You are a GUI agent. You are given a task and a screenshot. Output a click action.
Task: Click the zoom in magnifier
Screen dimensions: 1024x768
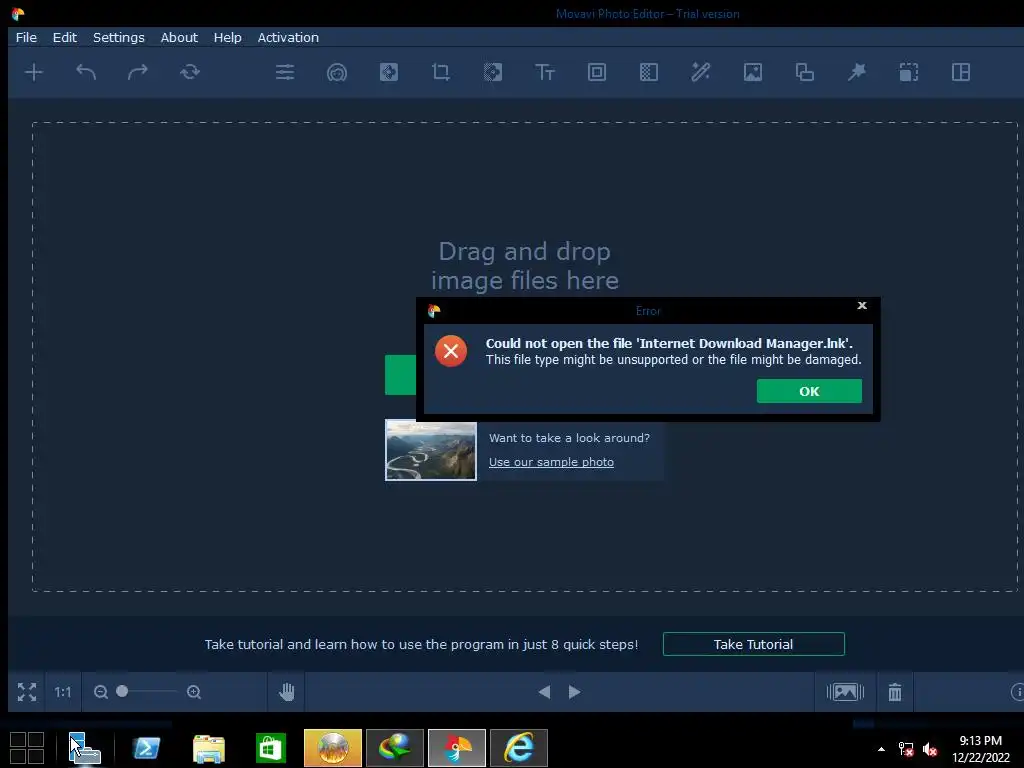[x=194, y=692]
